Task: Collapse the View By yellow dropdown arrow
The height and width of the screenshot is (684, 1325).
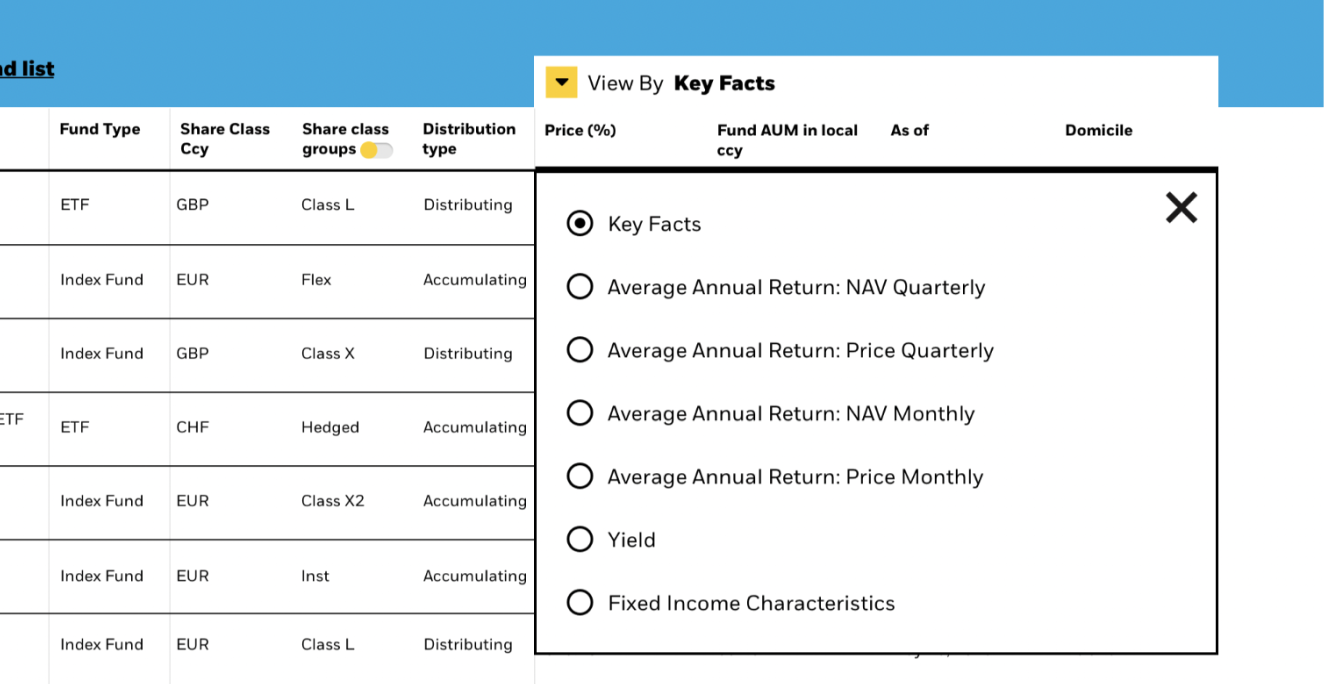Action: [561, 82]
